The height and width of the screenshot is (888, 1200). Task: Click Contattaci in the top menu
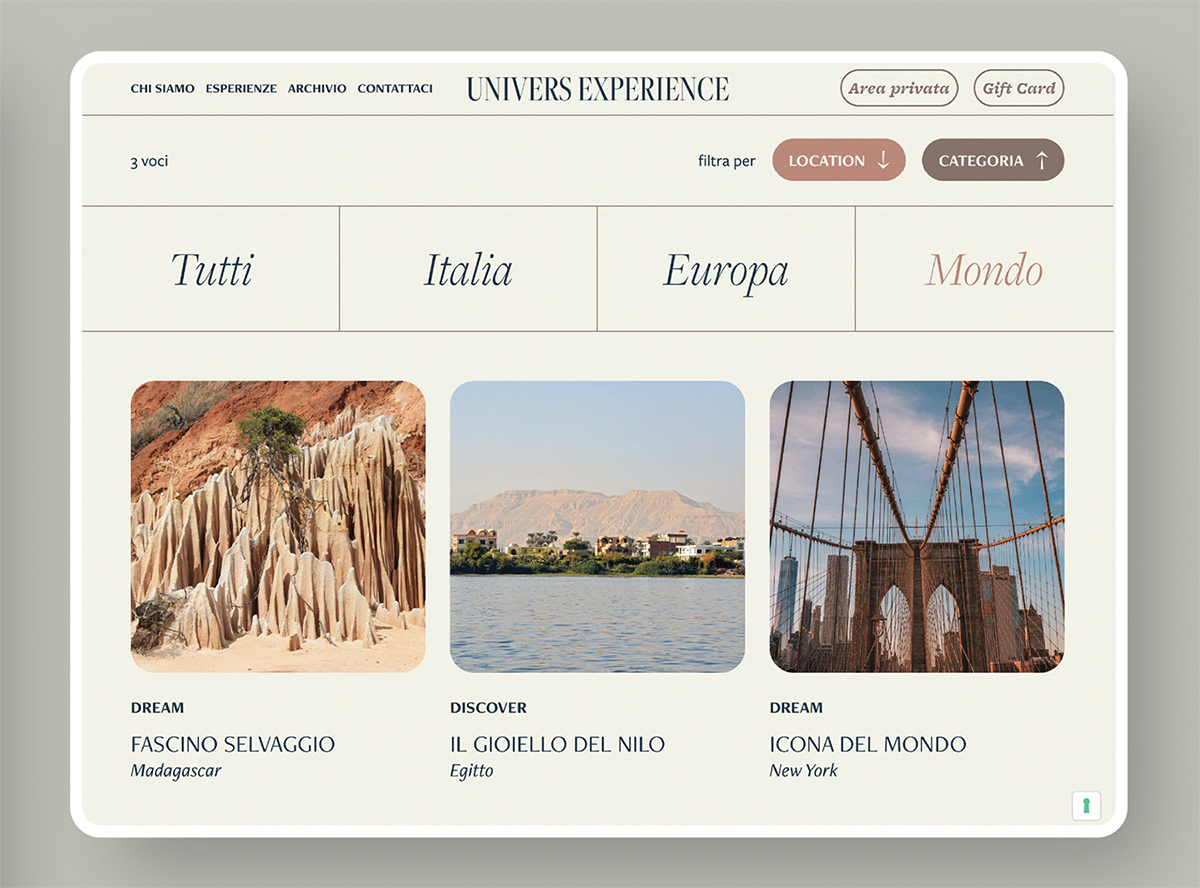point(395,89)
